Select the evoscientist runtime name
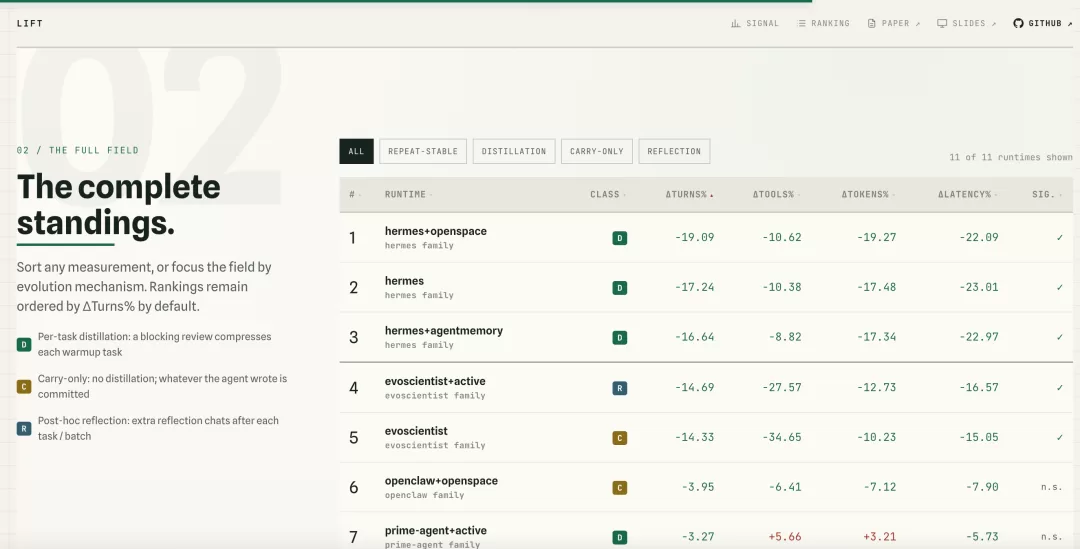 coord(416,431)
